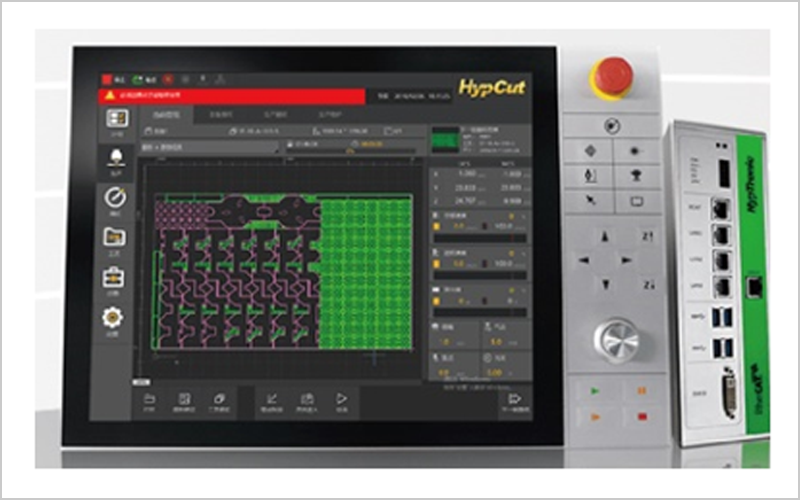800x500 pixels.
Task: Click the layered sheets icon in bottom toolbar
Action: click(219, 398)
